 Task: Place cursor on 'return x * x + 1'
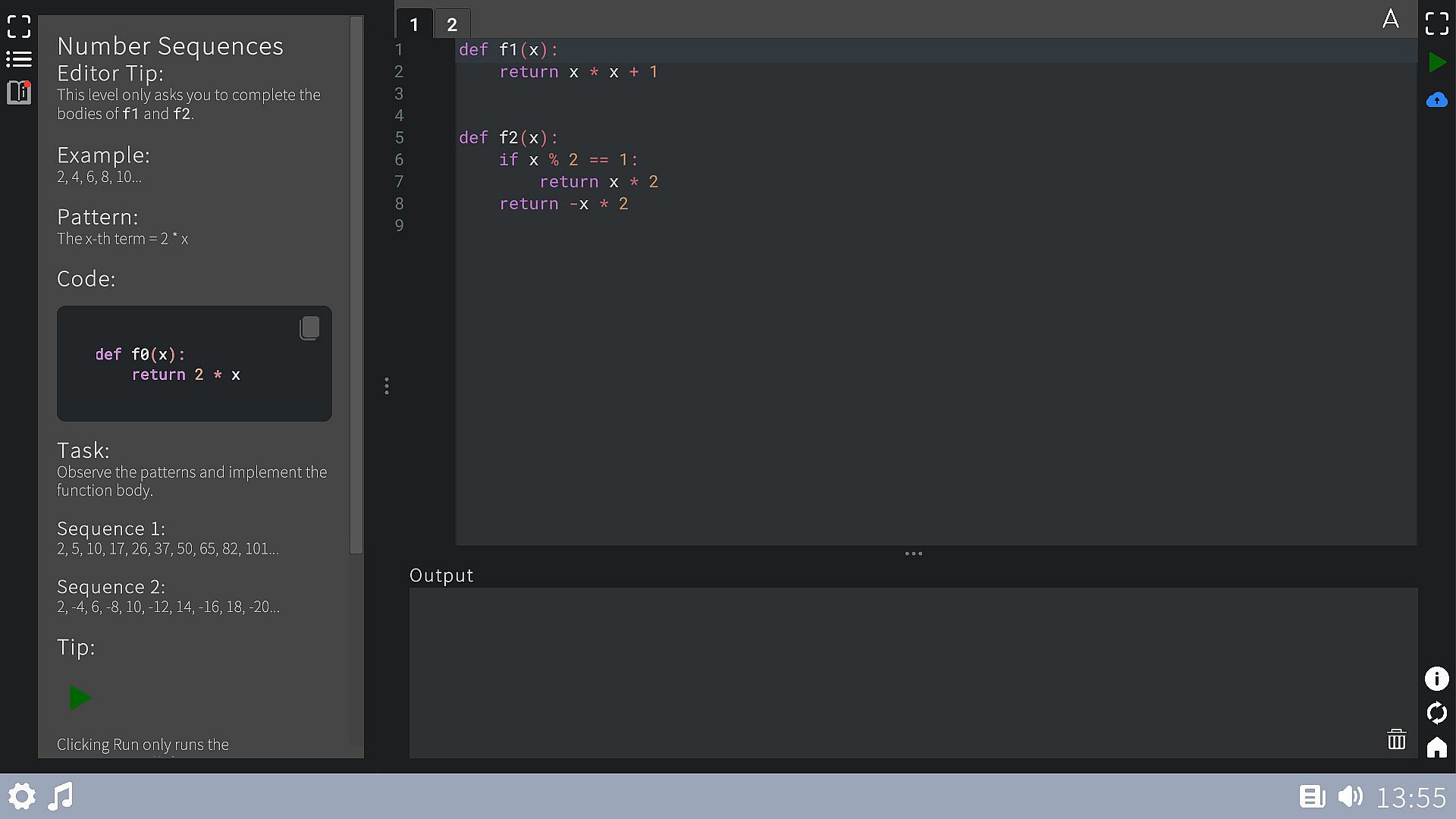579,72
